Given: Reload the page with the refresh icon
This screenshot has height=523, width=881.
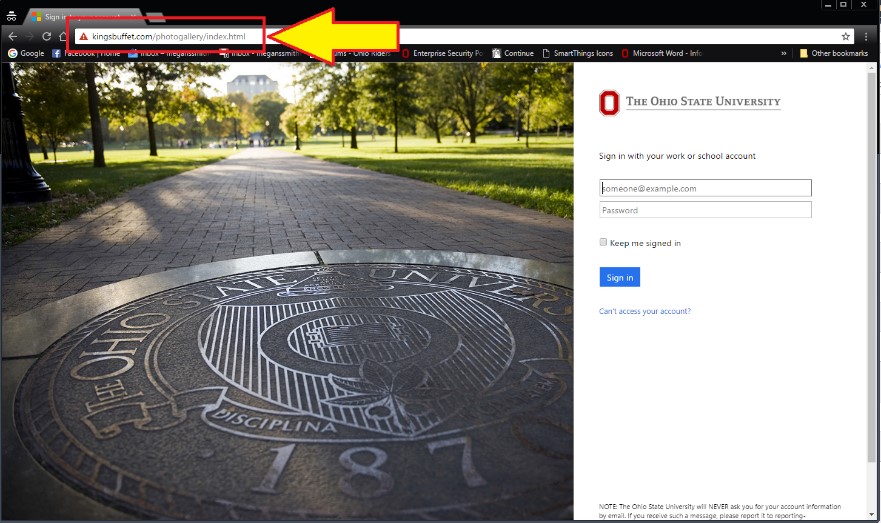Looking at the screenshot, I should tap(47, 37).
